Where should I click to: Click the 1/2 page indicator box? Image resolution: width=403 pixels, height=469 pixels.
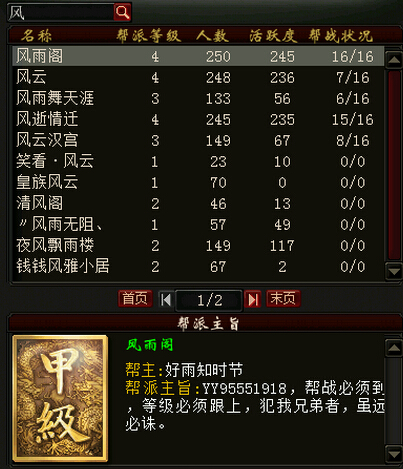coord(209,300)
